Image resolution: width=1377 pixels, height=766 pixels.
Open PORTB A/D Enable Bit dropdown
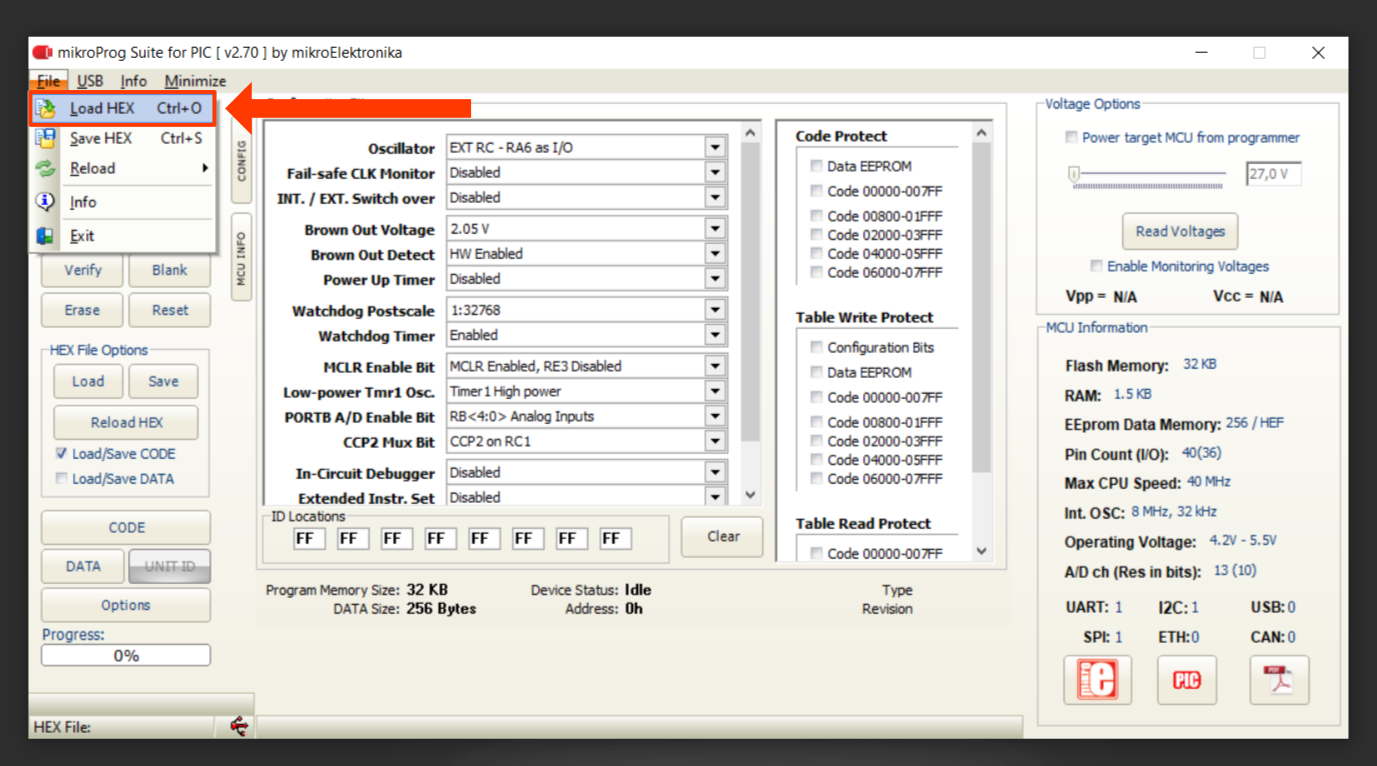coord(715,416)
